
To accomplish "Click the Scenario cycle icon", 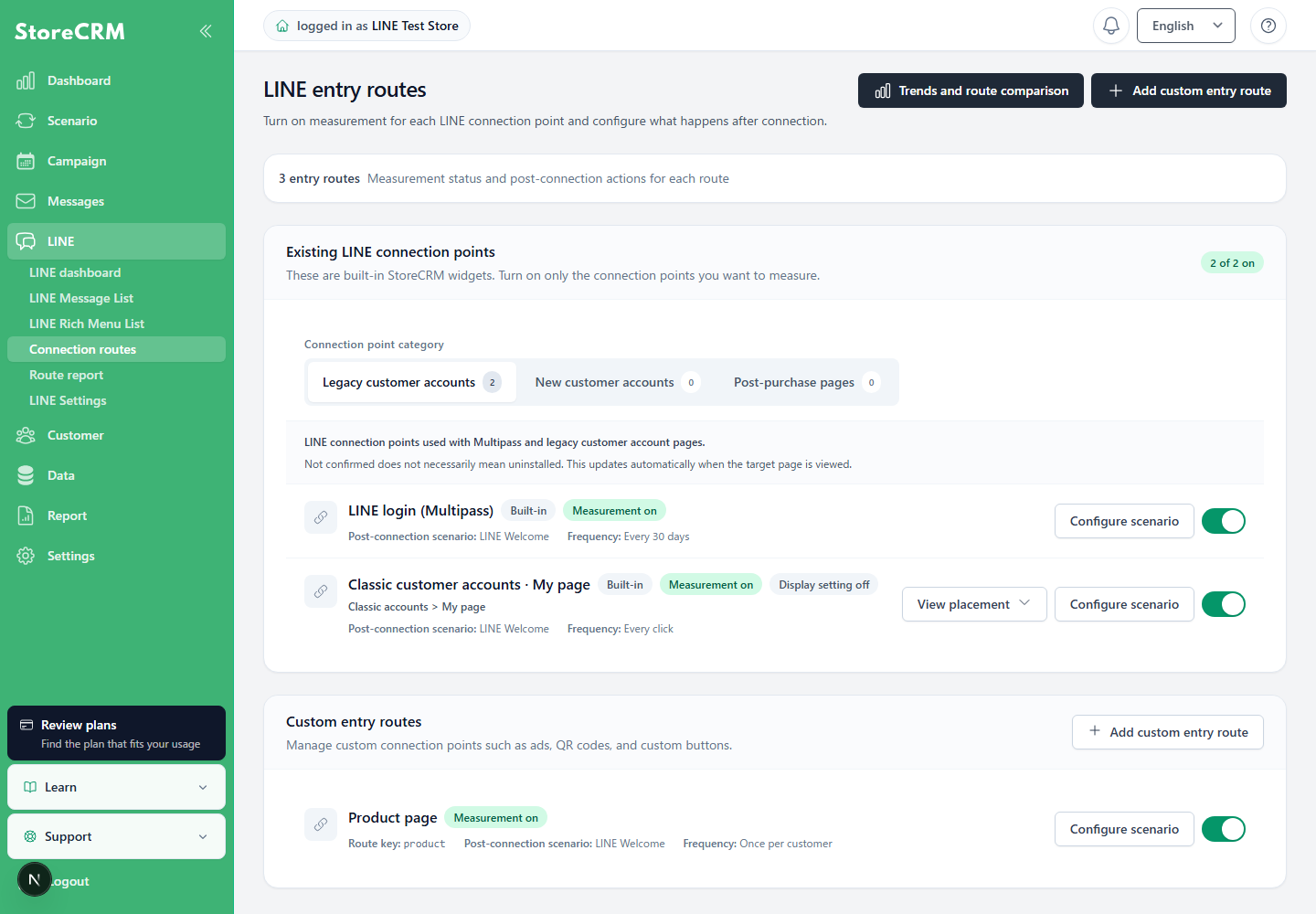I will pos(26,121).
